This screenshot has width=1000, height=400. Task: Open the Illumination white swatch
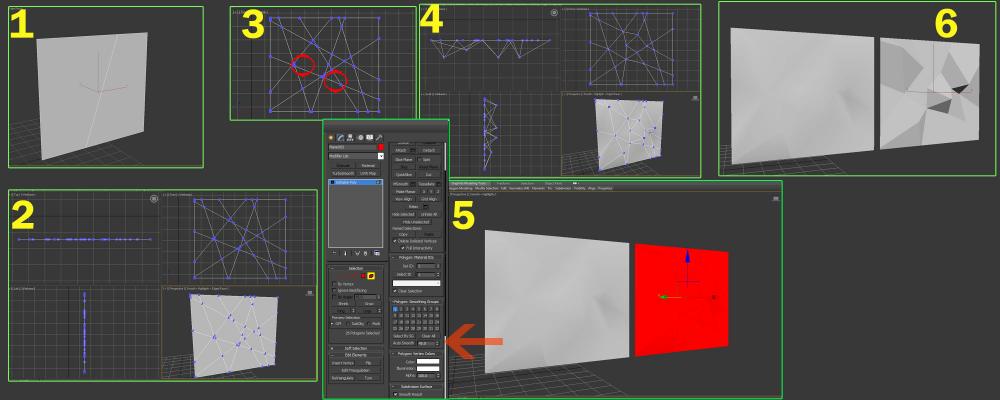pyautogui.click(x=428, y=369)
